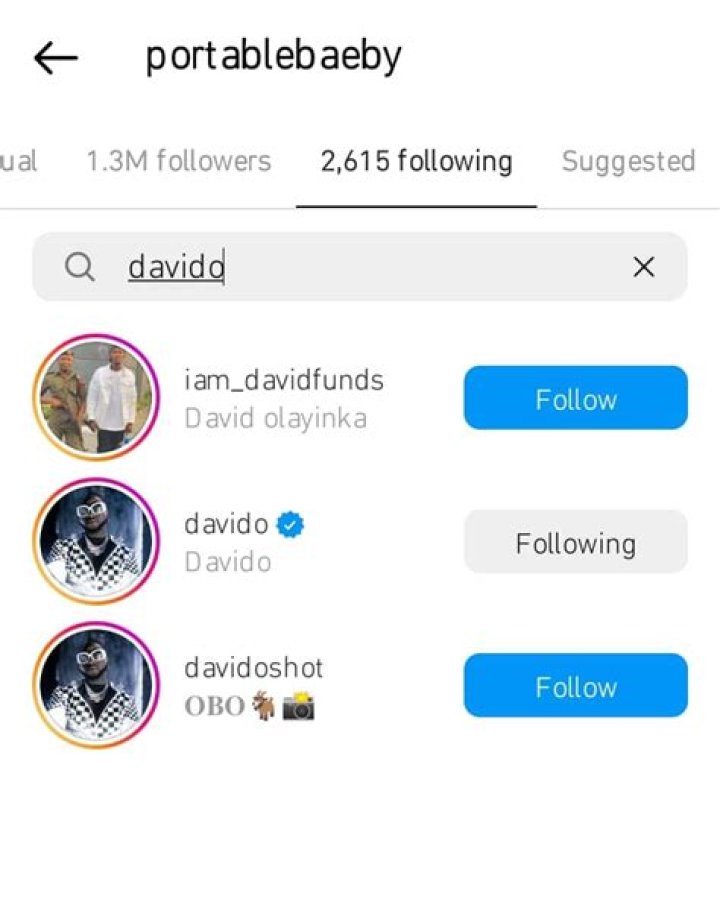
Task: Toggle the Following button for davido
Action: point(576,541)
